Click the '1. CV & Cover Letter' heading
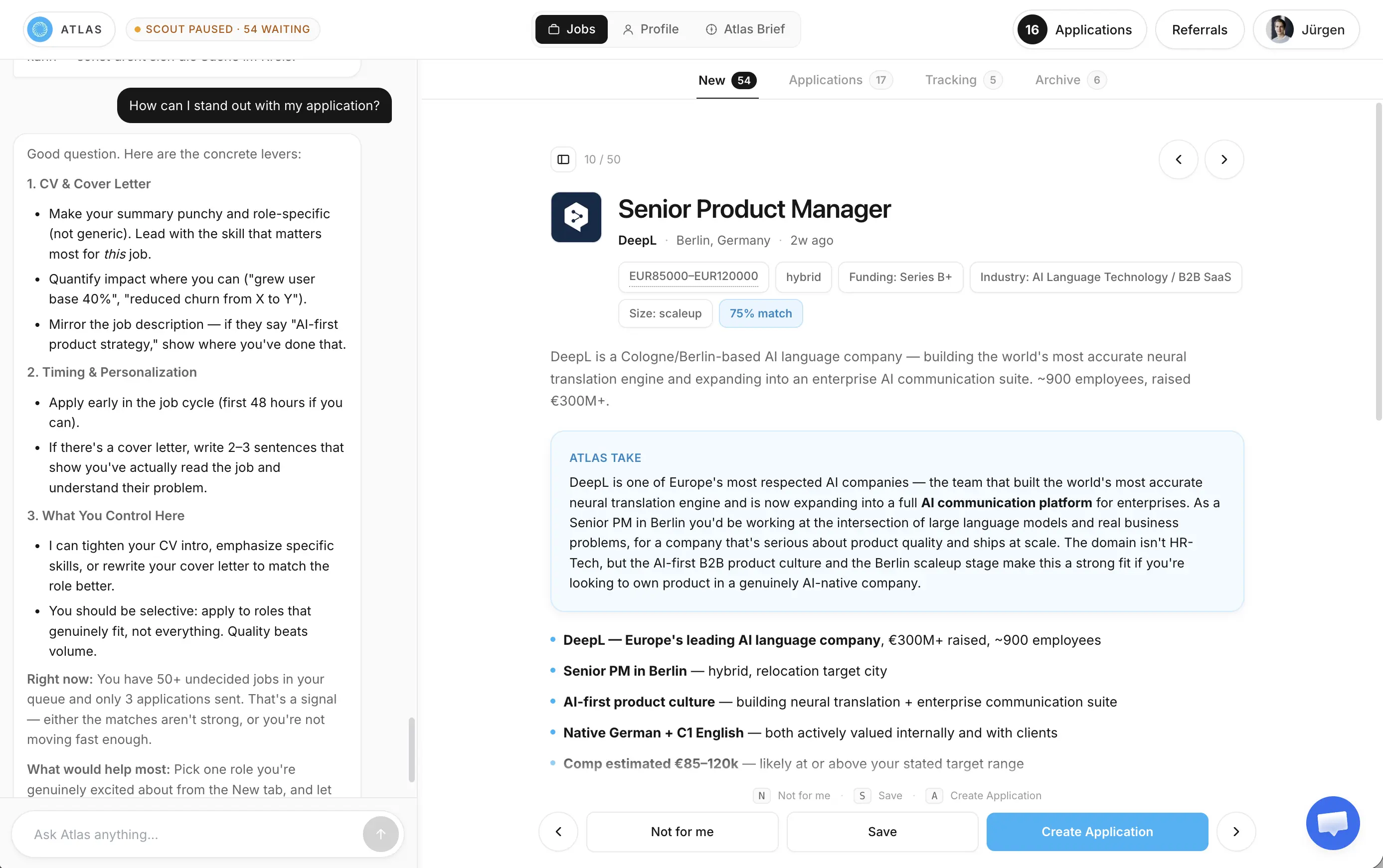The width and height of the screenshot is (1383, 868). point(88,184)
